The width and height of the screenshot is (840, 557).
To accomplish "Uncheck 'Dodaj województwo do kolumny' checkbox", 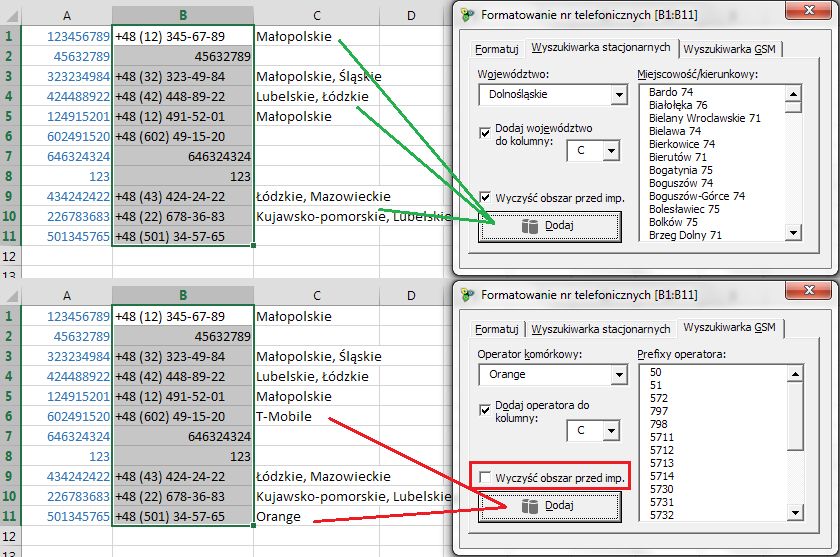I will [485, 133].
